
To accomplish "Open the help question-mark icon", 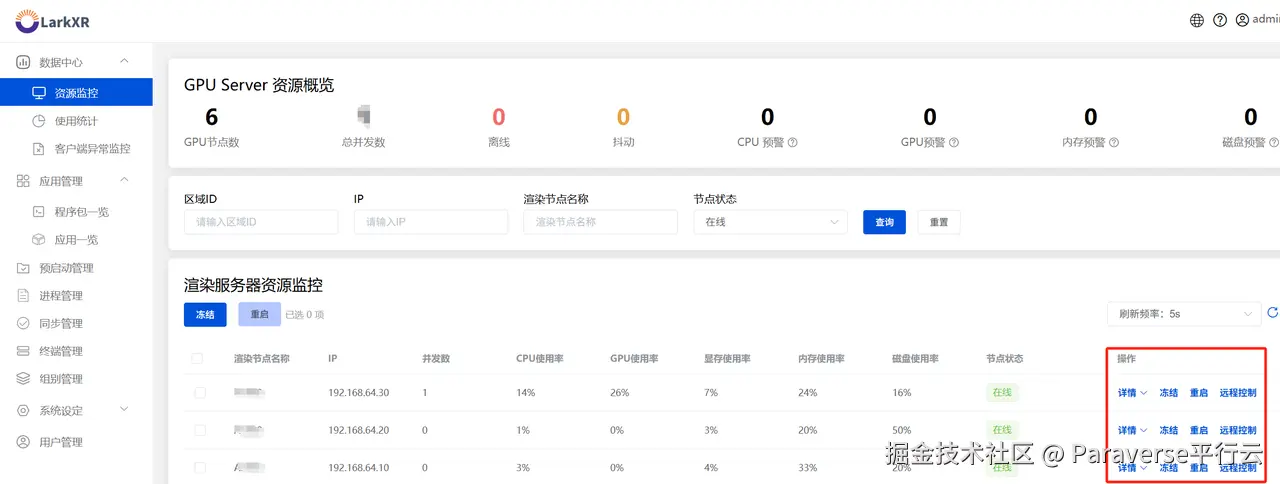I will click(1220, 20).
